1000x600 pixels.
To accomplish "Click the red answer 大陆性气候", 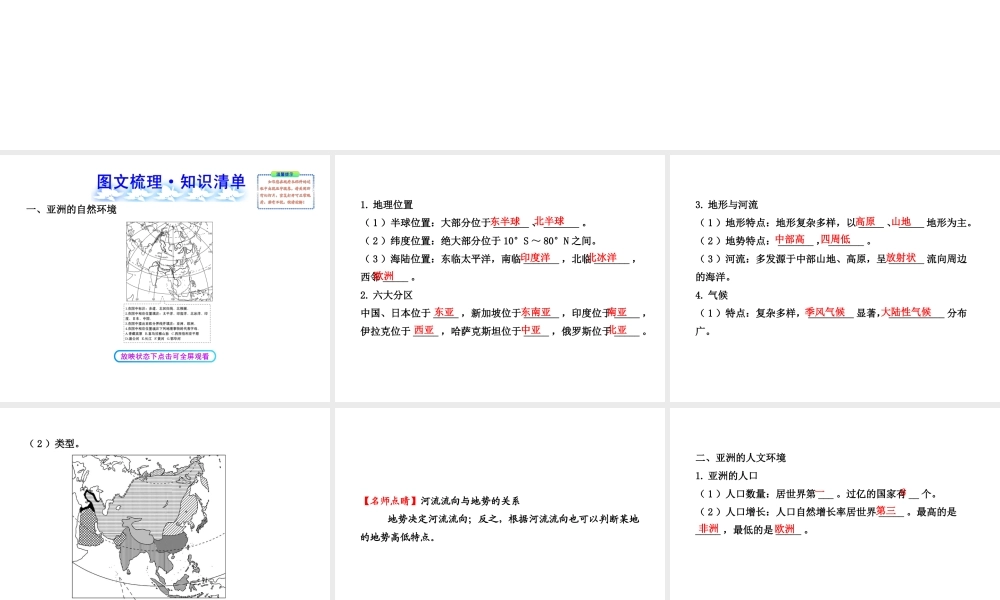I will pyautogui.click(x=906, y=311).
